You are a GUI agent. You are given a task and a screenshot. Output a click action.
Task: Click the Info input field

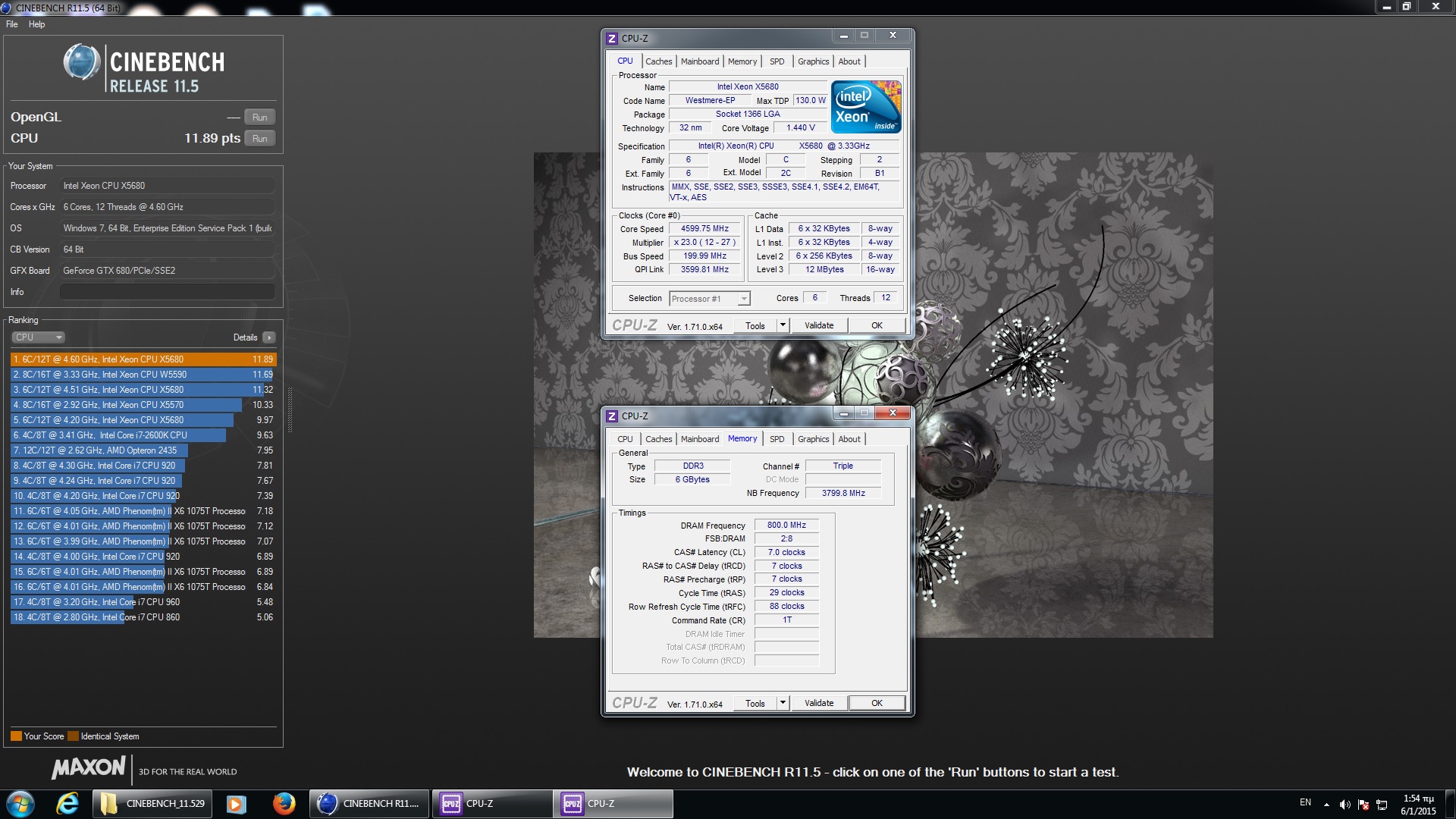tap(167, 292)
